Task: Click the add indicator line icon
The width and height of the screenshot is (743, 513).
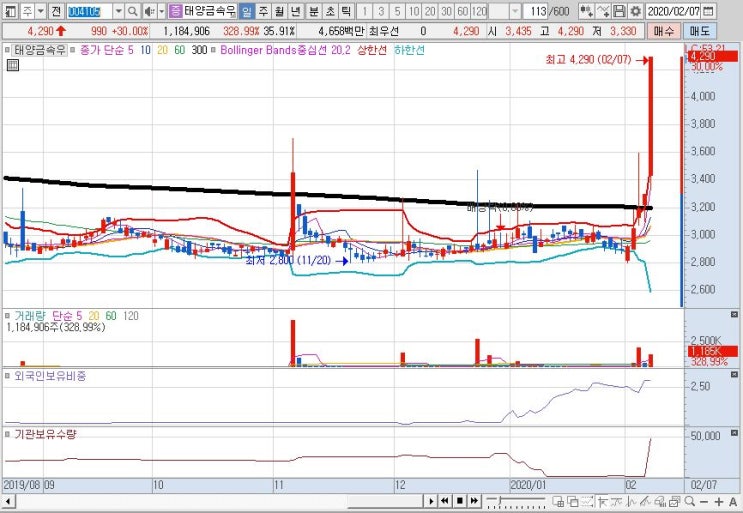Action: pyautogui.click(x=603, y=11)
